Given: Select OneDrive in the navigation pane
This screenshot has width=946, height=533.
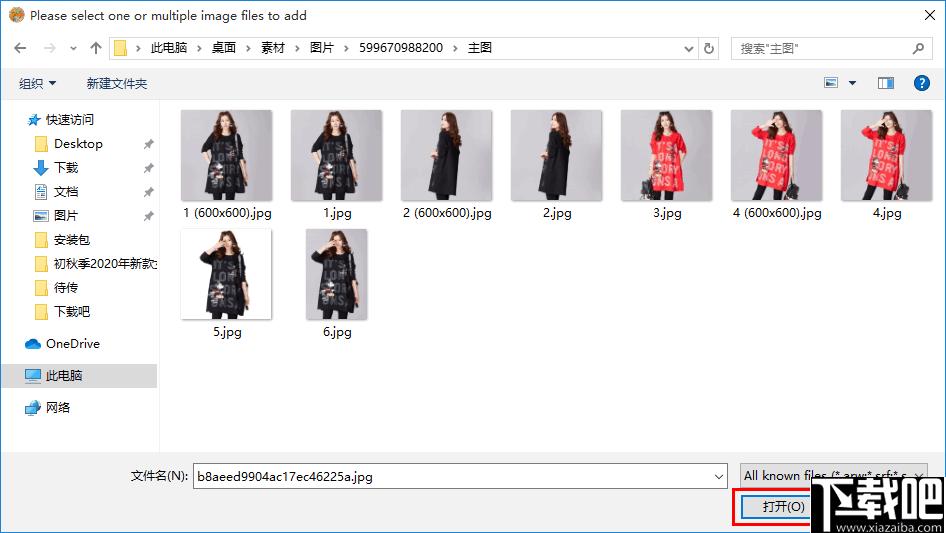Looking at the screenshot, I should coord(73,343).
